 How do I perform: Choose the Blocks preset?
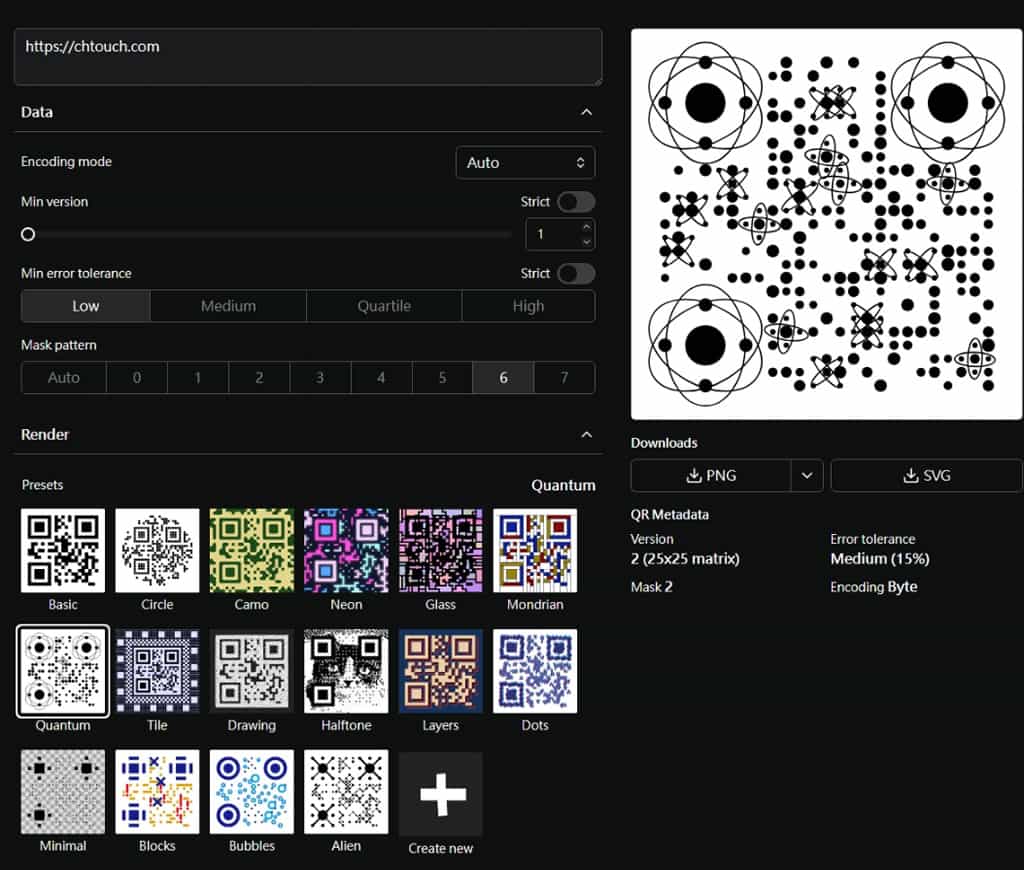(157, 792)
